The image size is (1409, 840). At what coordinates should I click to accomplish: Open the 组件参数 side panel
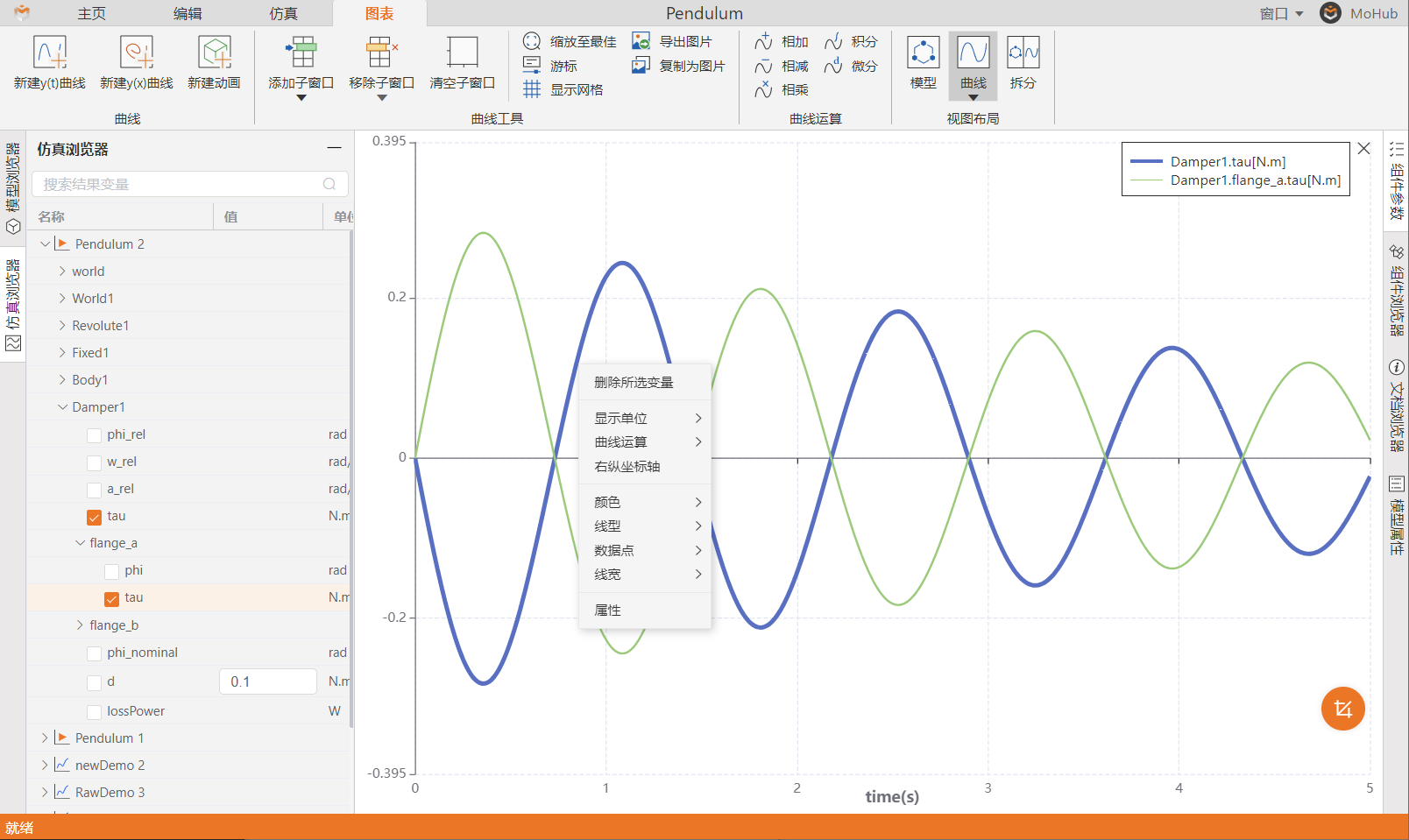[x=1397, y=181]
